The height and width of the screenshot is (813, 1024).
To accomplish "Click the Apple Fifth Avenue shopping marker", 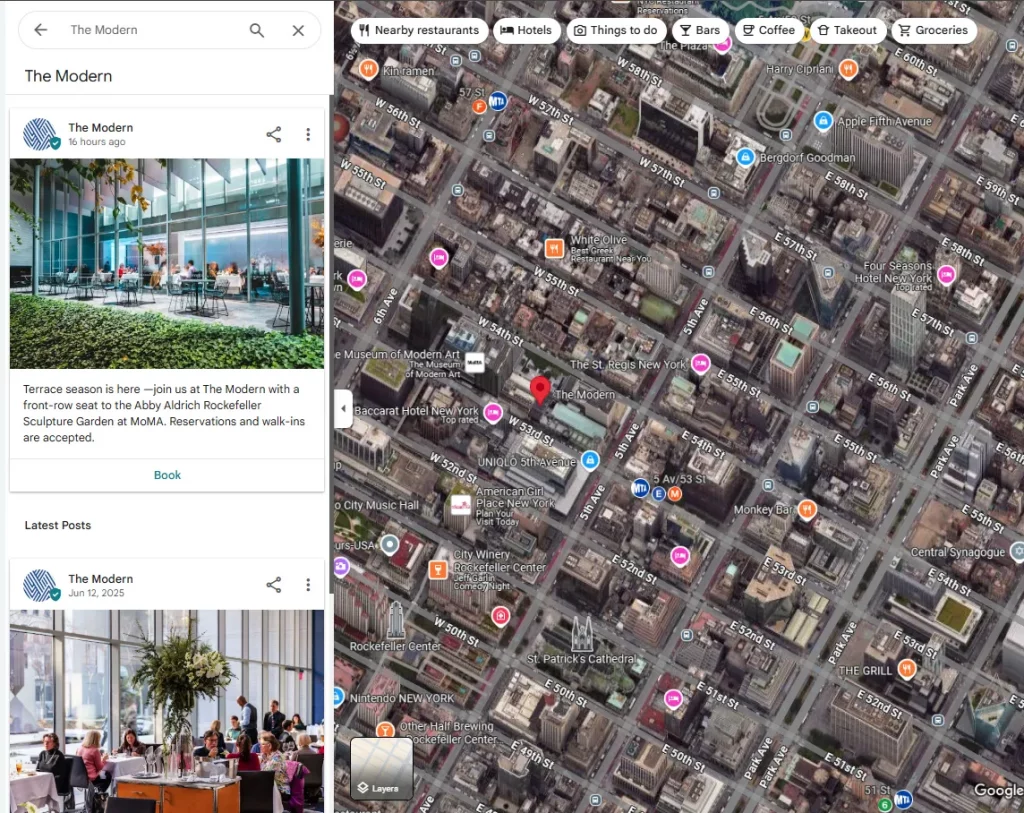I will (x=823, y=121).
